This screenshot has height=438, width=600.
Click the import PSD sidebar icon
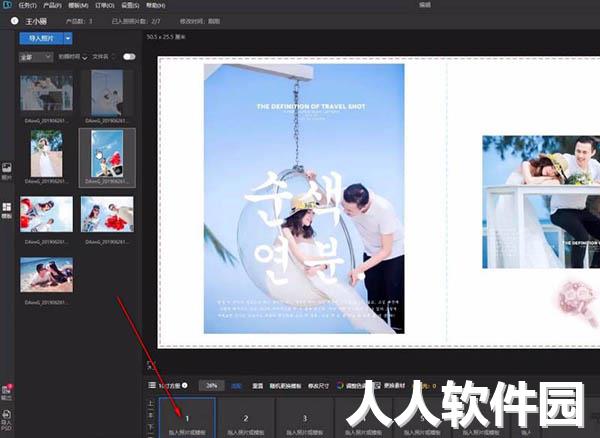7,420
